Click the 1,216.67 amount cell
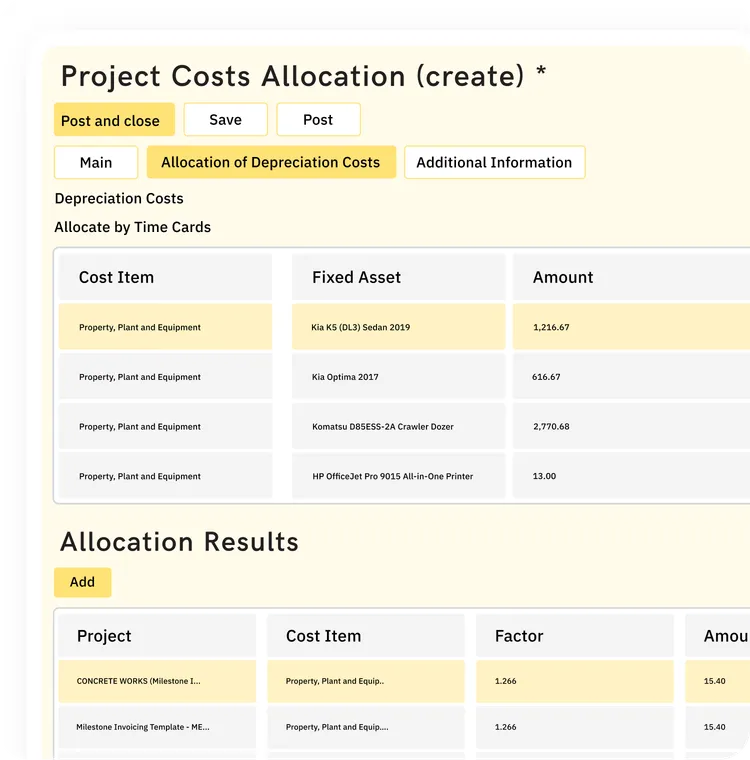Screen dimensions: 750x760 pyautogui.click(x=631, y=327)
